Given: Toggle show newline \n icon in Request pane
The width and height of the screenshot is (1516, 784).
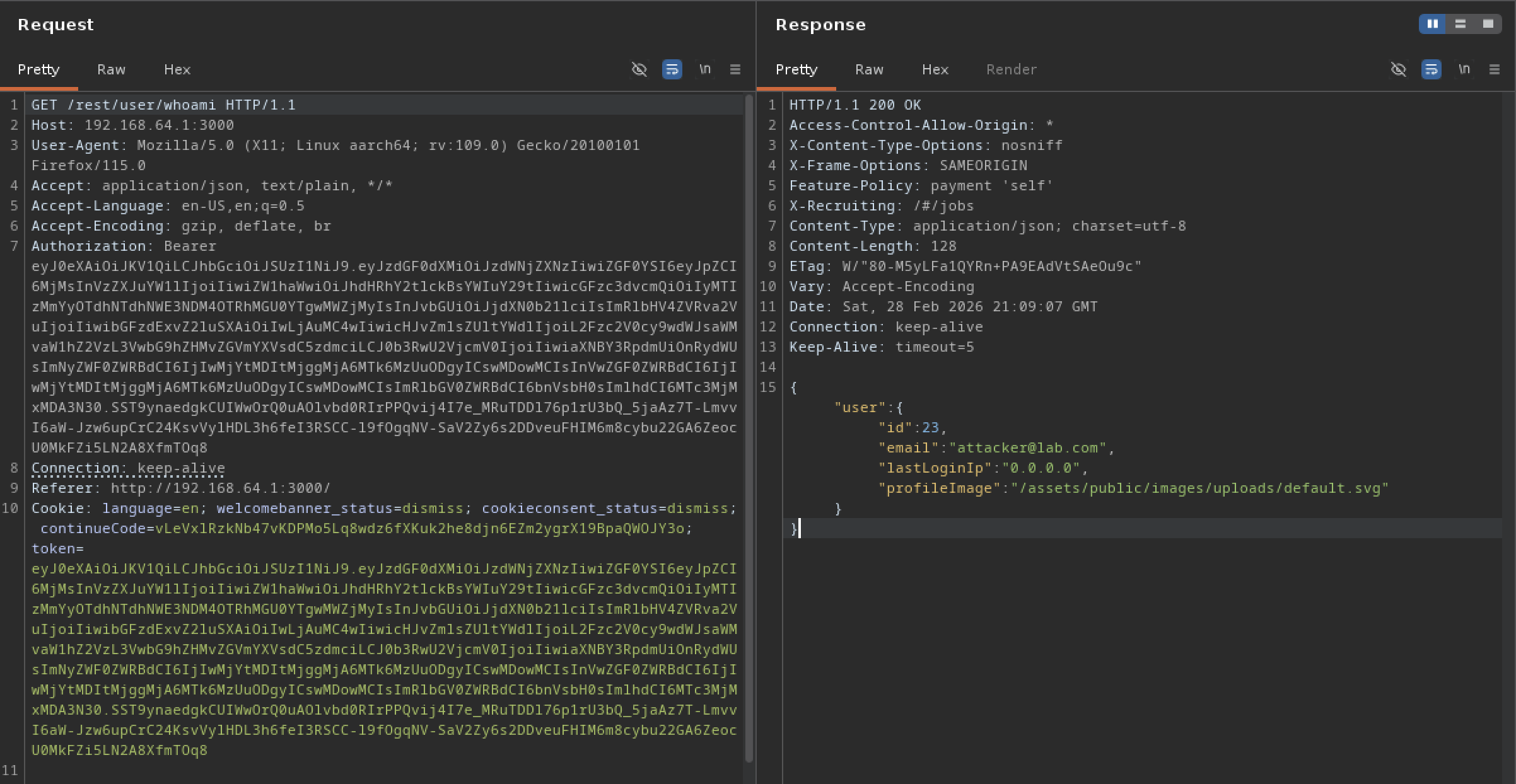Looking at the screenshot, I should [x=705, y=69].
